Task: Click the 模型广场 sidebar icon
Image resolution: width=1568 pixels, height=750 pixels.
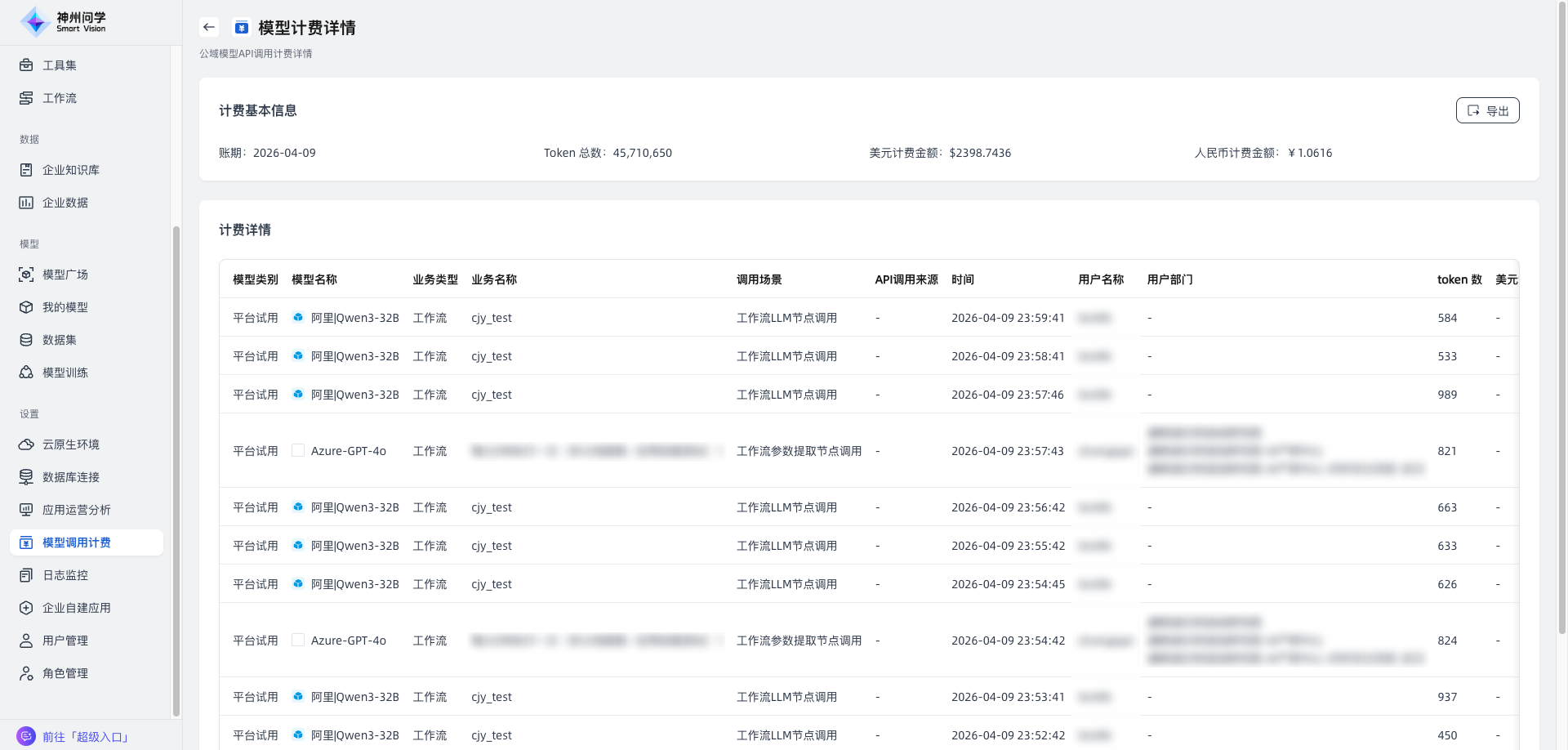Action: click(26, 275)
